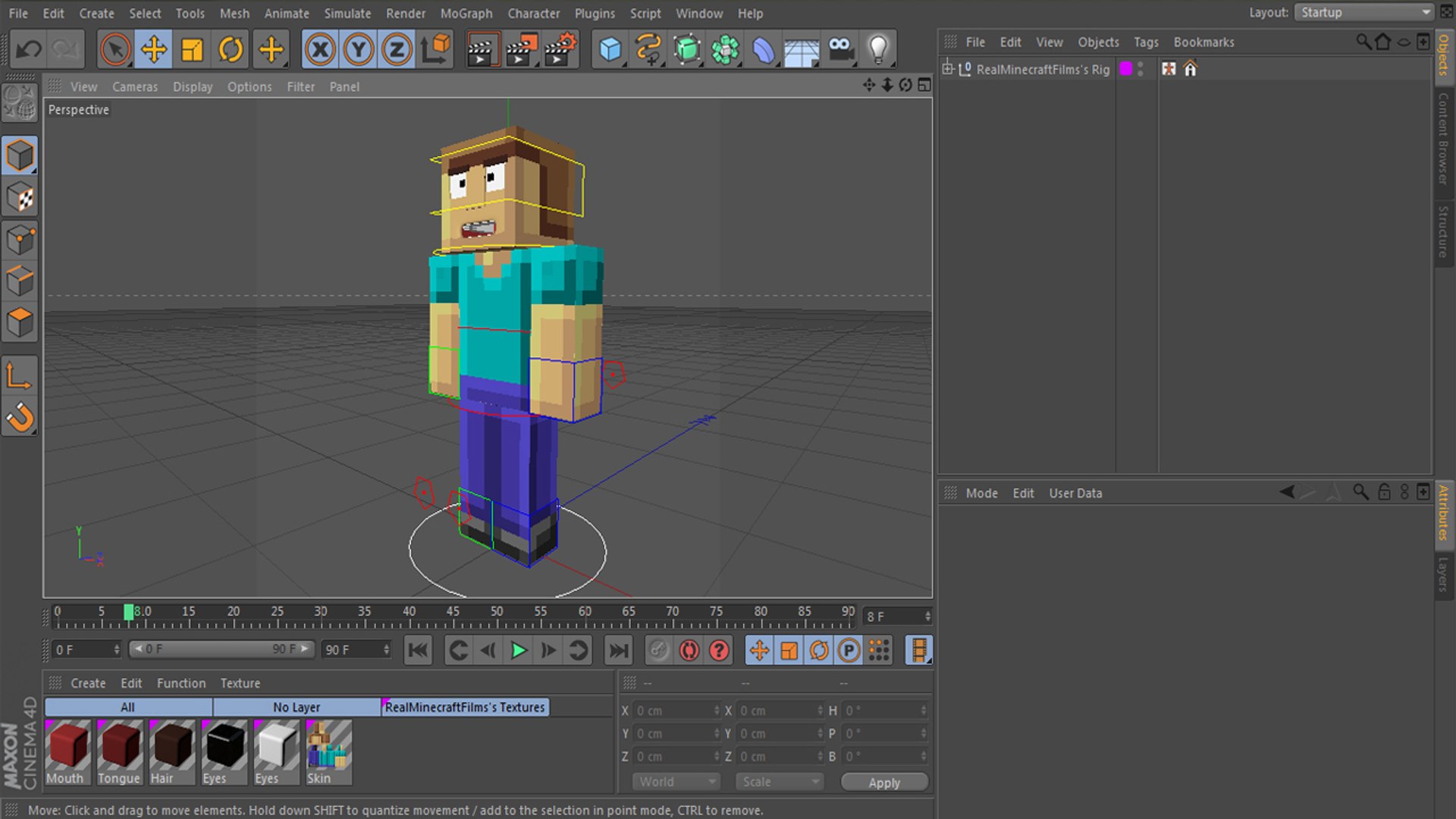Open viewport Cameras menu

coord(135,86)
